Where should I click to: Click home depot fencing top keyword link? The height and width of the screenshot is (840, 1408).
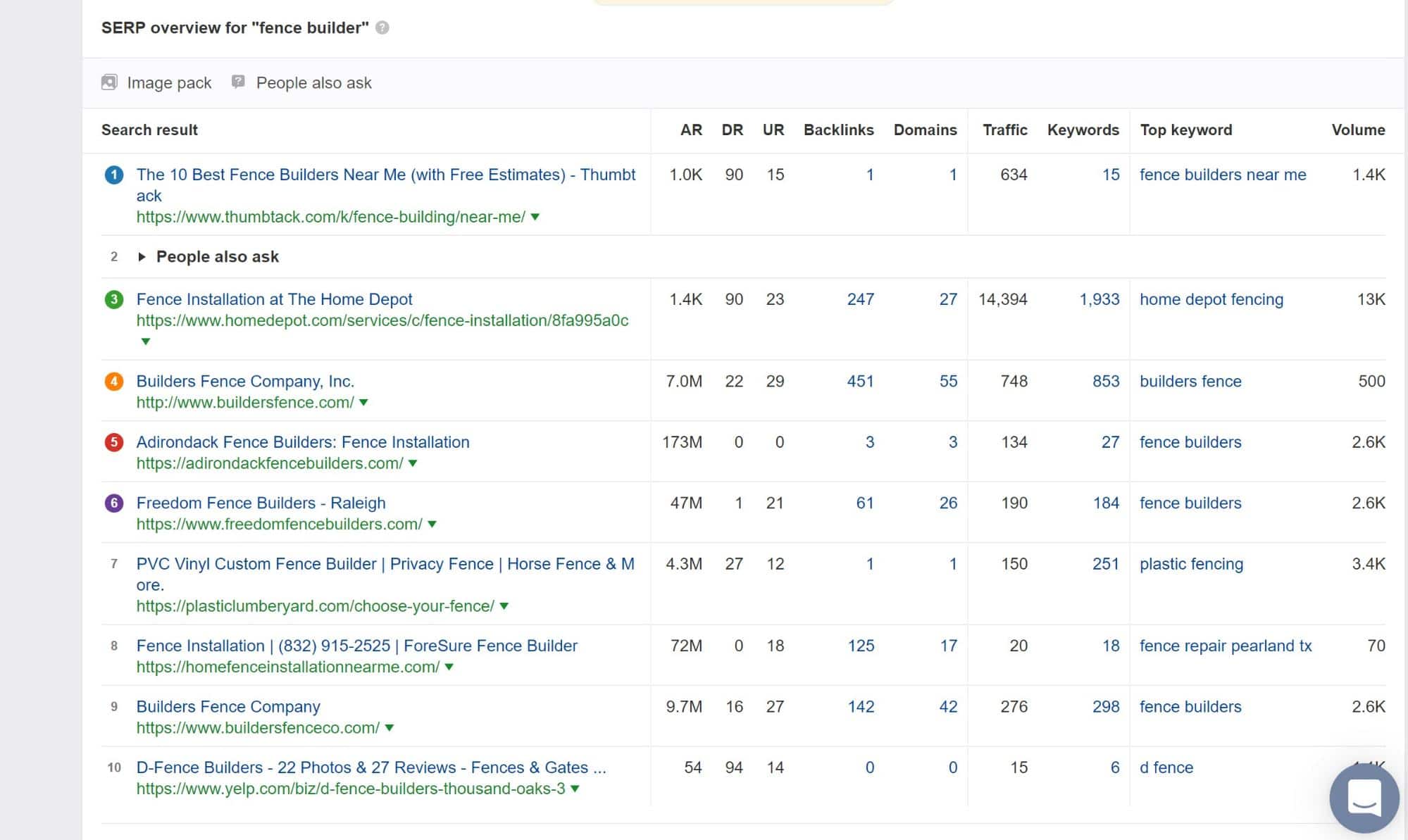tap(1210, 298)
